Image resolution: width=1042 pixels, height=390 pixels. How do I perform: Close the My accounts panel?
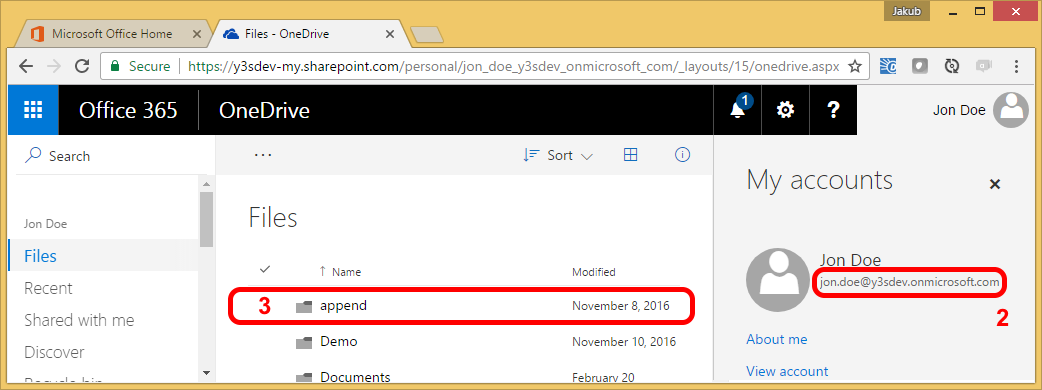pyautogui.click(x=995, y=185)
